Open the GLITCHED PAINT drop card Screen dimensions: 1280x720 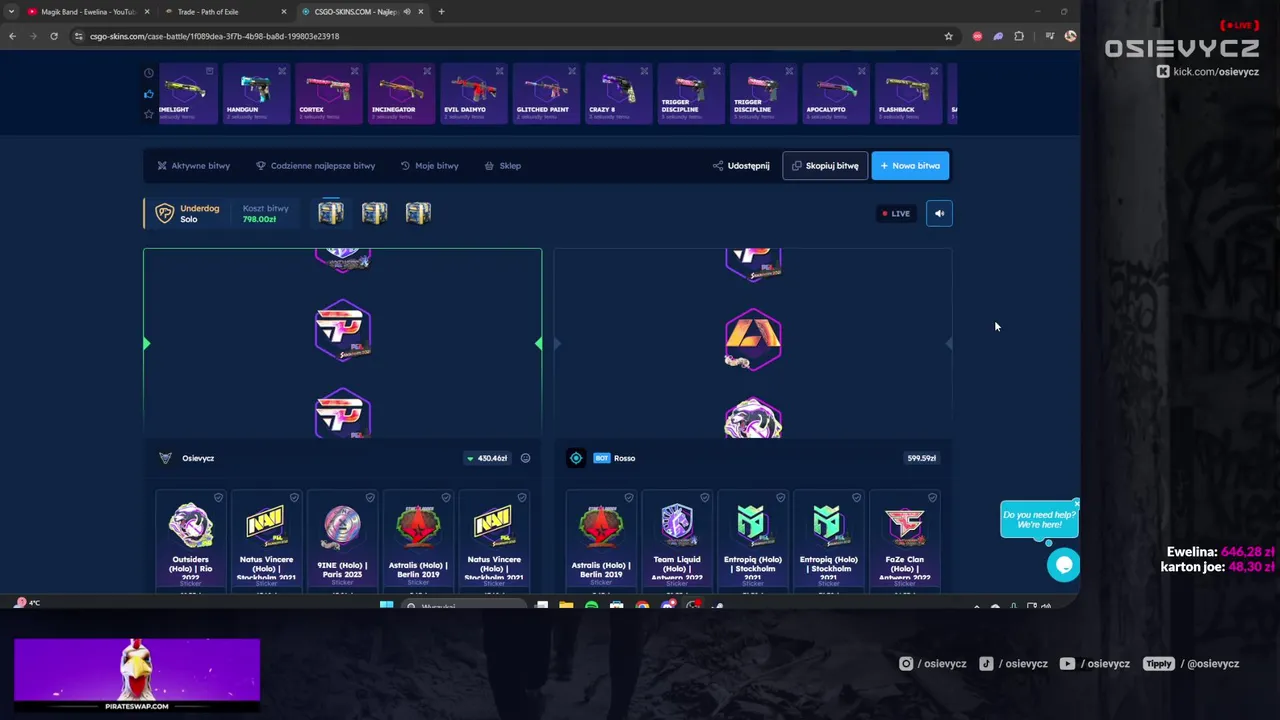pos(545,94)
